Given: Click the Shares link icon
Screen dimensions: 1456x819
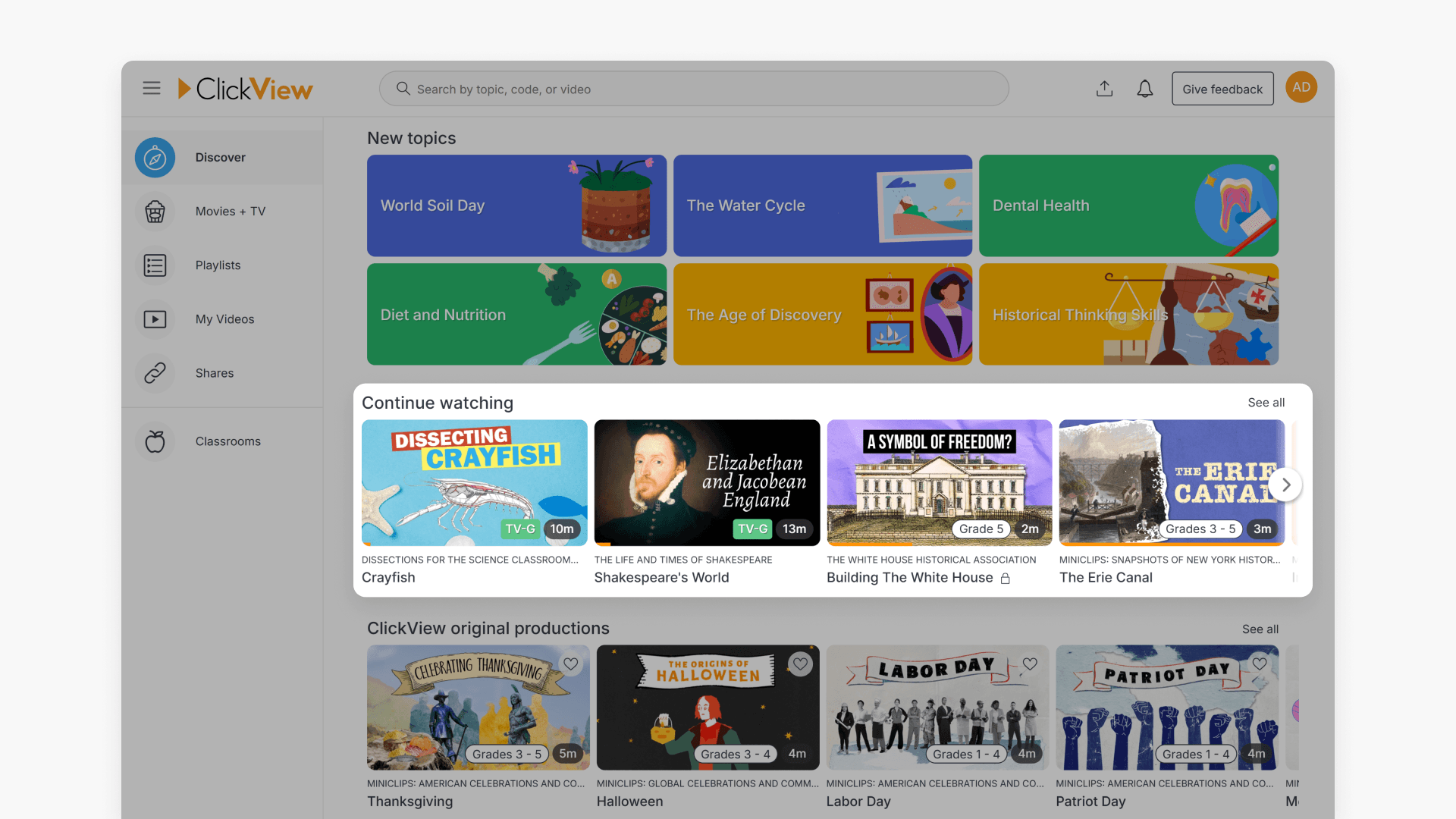Looking at the screenshot, I should coord(155,373).
